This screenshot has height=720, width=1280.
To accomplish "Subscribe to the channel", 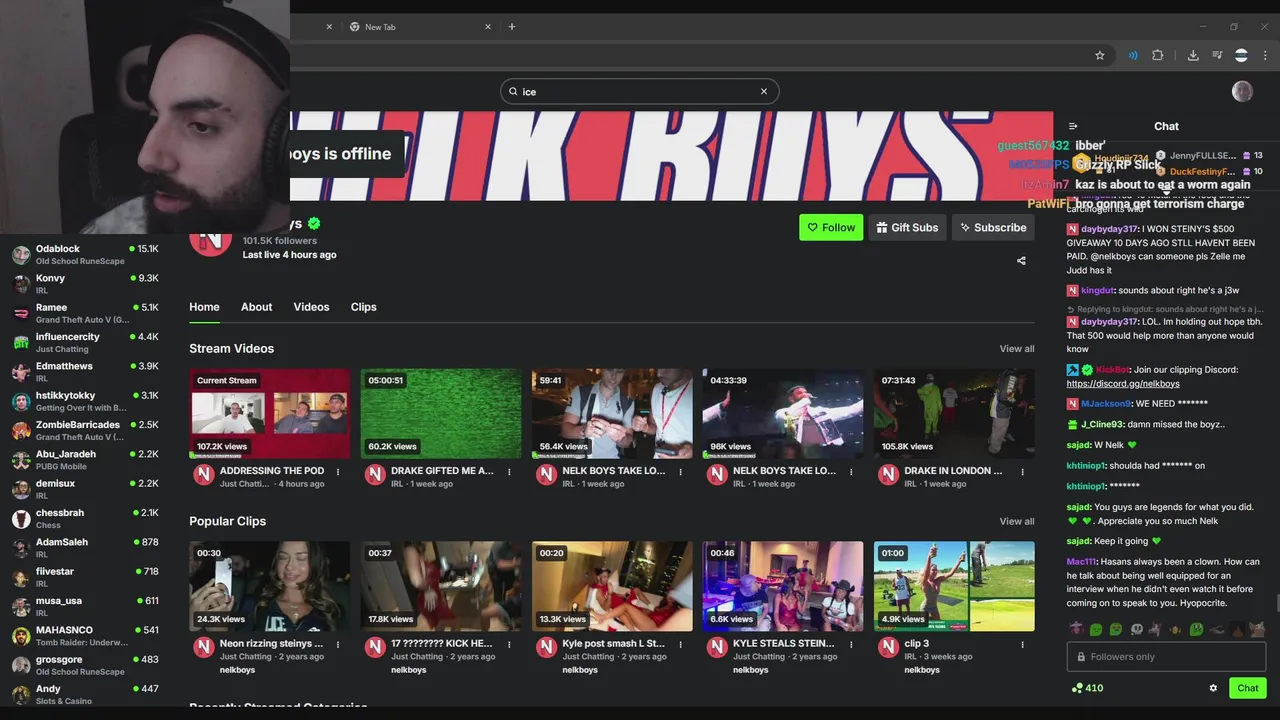I will pyautogui.click(x=993, y=227).
